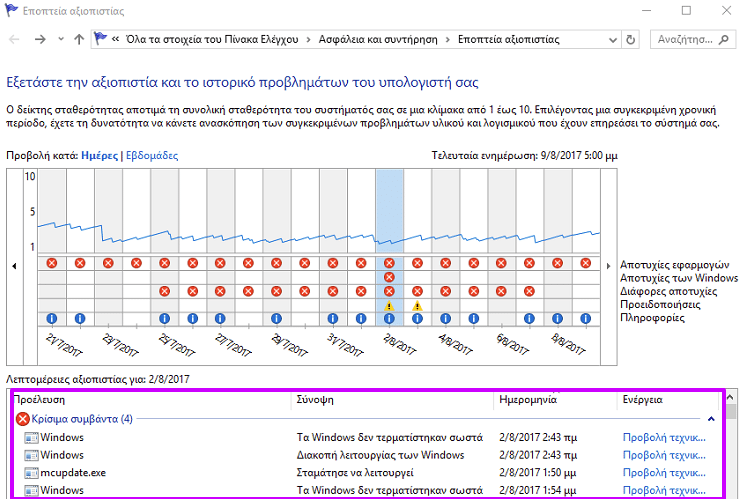This screenshot has height=499, width=747.
Task: Expand the breadcrumb chevron after 'Πίνακα Ελέγχου'
Action: [309, 40]
